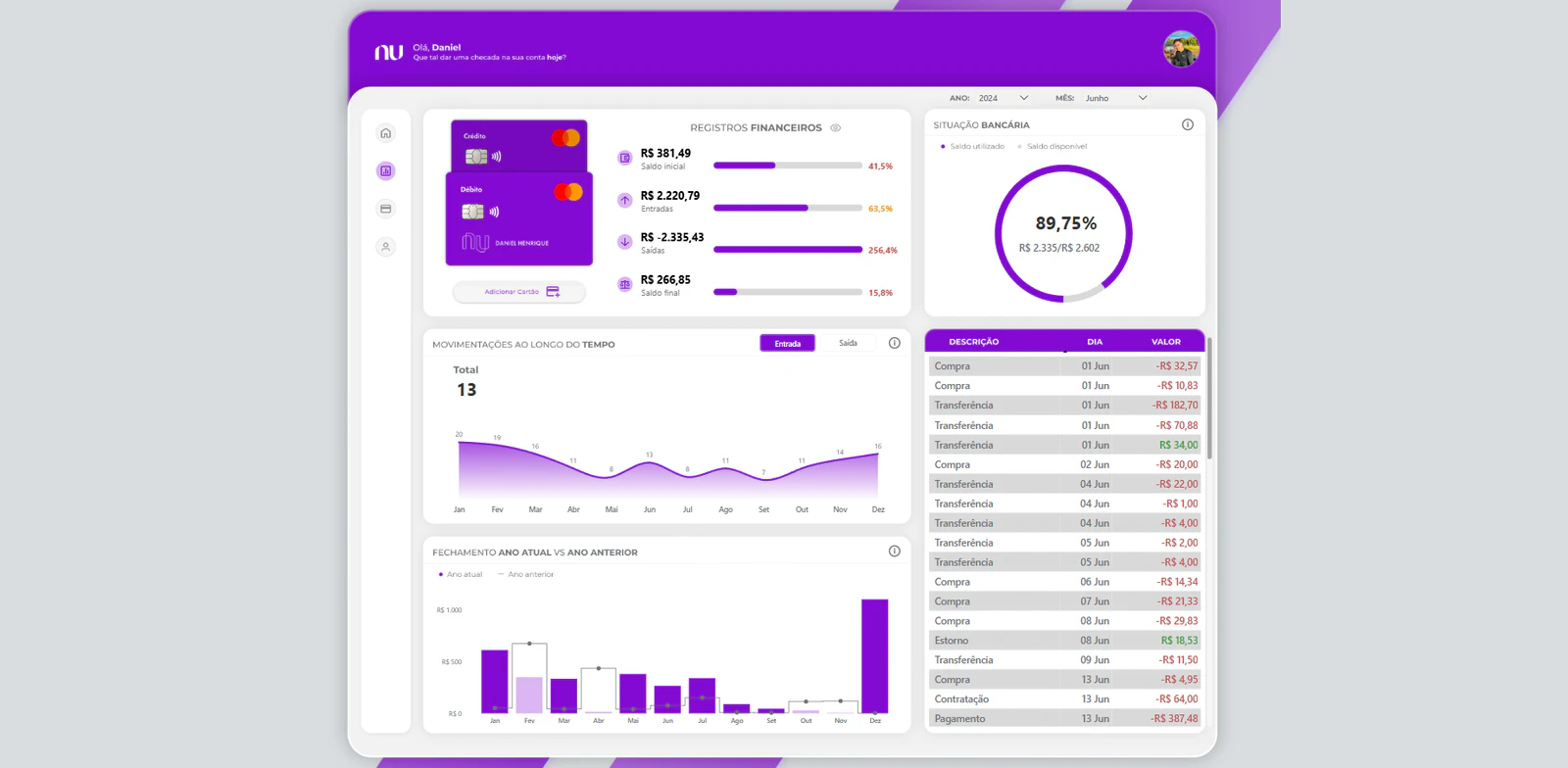Sort by the Descrição column header

(974, 342)
